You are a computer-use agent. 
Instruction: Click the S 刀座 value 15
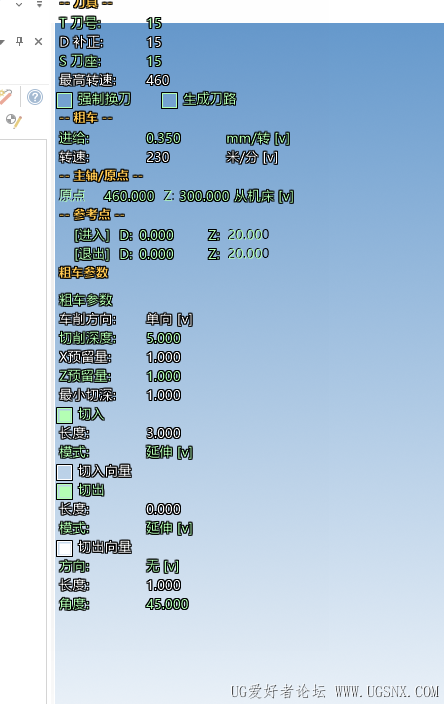coord(154,61)
